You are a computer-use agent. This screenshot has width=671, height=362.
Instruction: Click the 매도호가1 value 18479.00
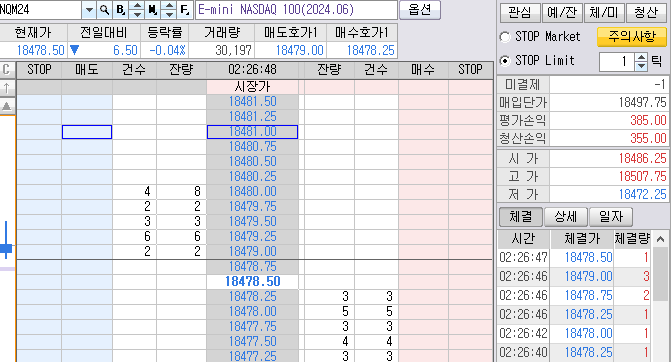coord(291,50)
